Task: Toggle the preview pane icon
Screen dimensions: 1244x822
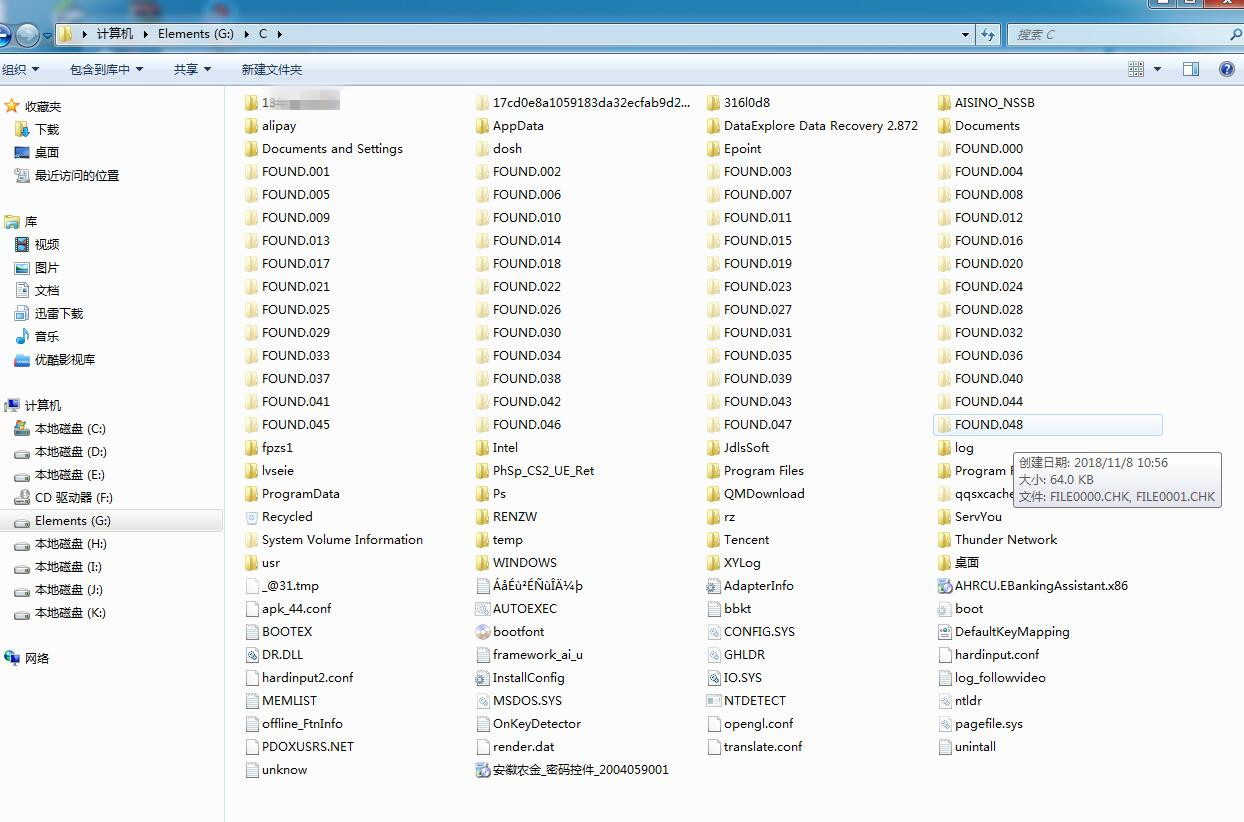Action: point(1190,69)
